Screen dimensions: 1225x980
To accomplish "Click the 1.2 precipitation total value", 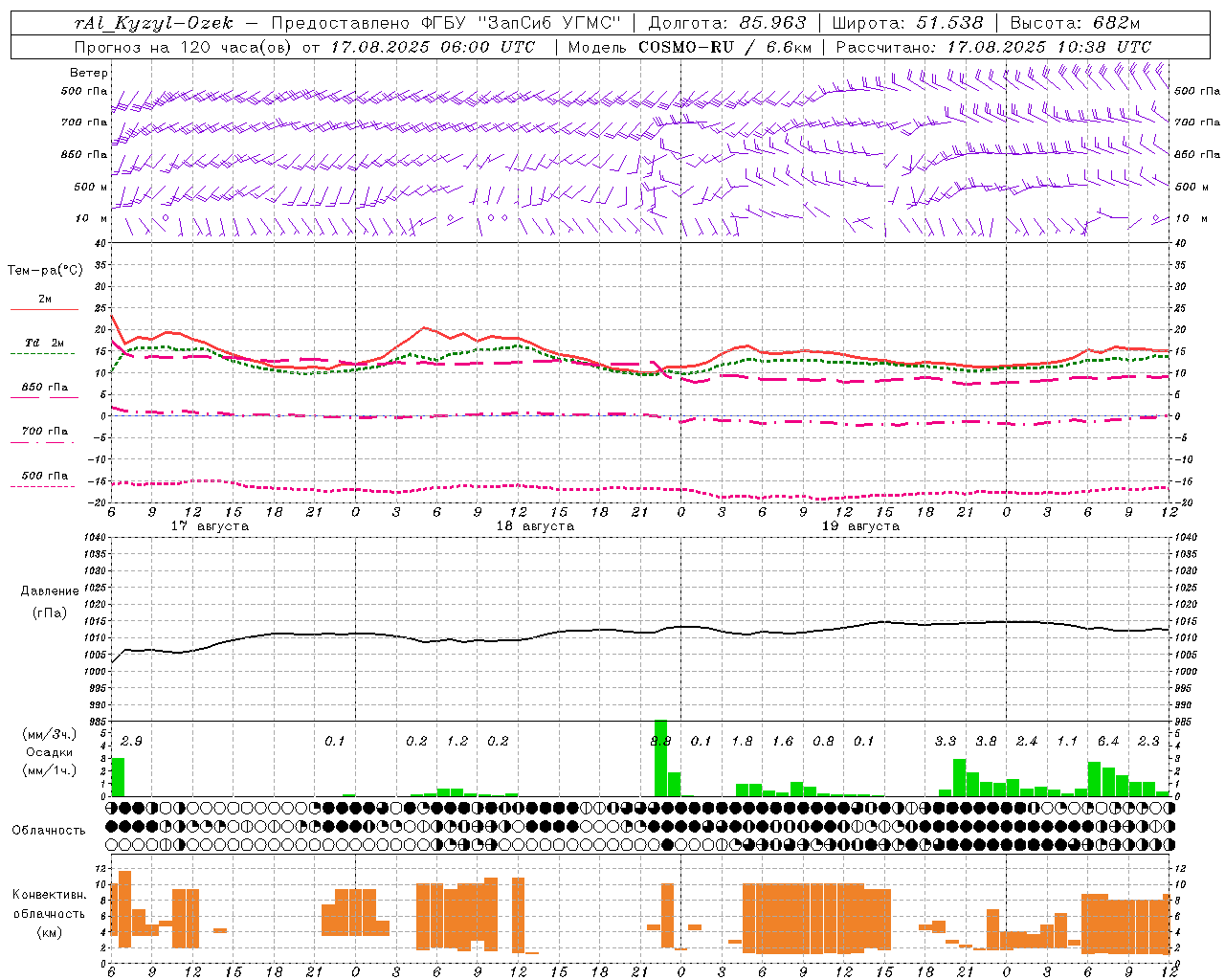I will click(457, 742).
